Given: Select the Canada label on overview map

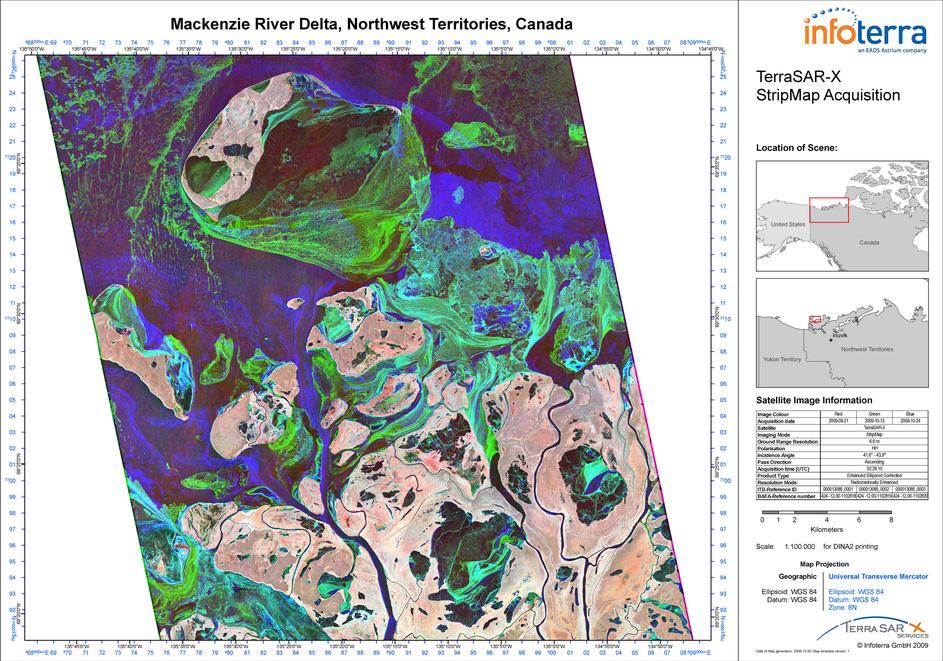Looking at the screenshot, I should [868, 242].
